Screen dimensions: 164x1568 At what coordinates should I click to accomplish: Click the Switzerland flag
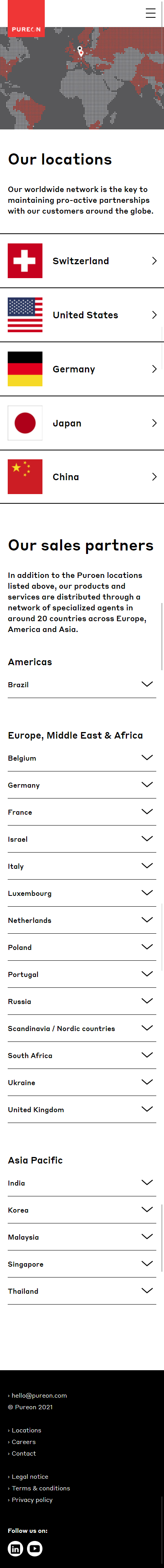pos(25,260)
